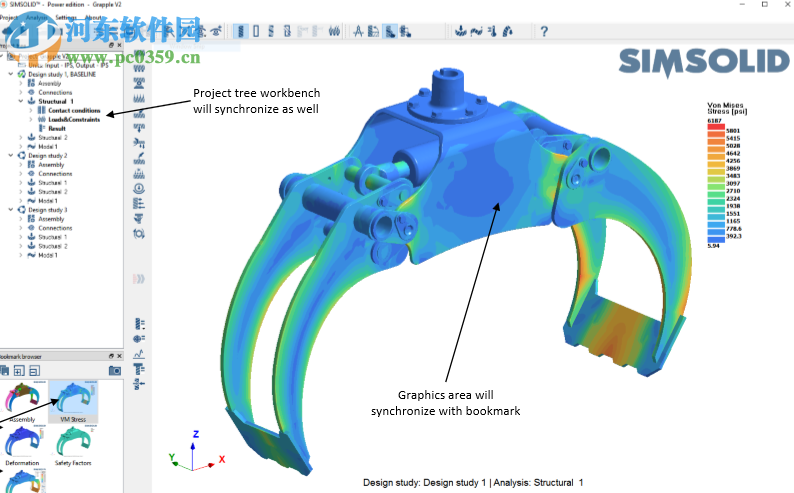Click the circle with down arrow icon in vertical toolbar
794x493 pixels.
tap(139, 189)
